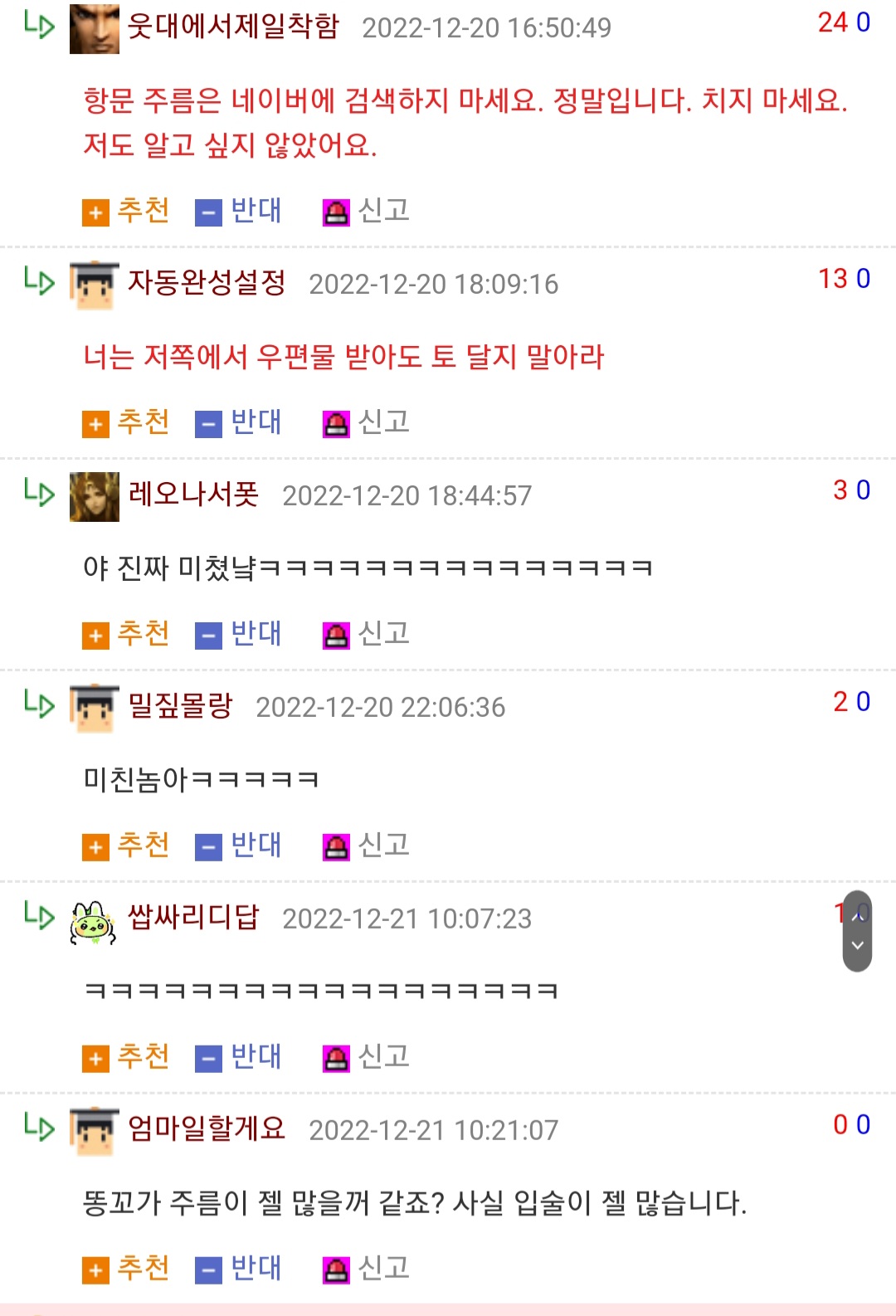
Task: Report 엄마일할게요's comment via siren icon
Action: pyautogui.click(x=336, y=1270)
